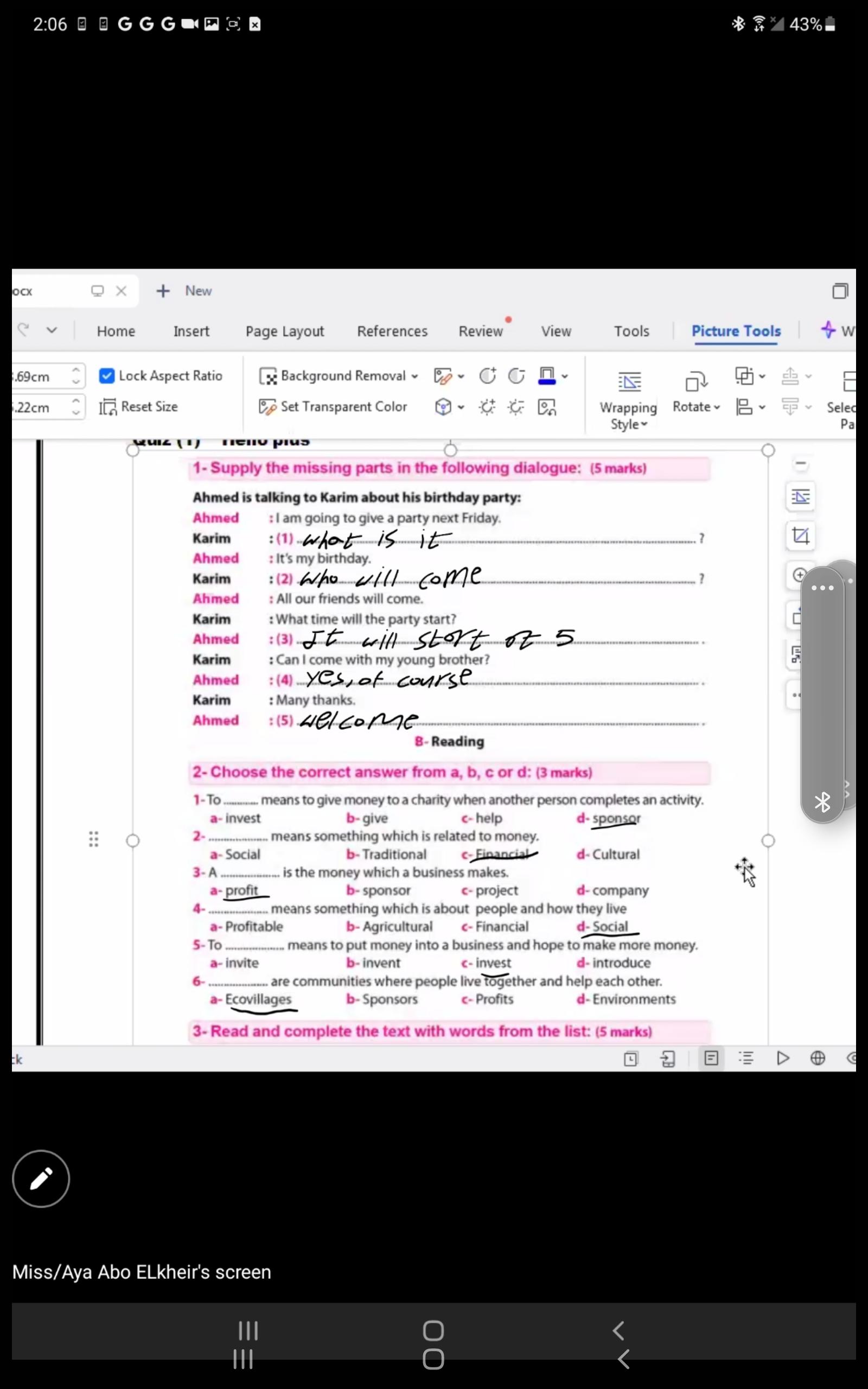Switch to the Page Layout tab

[x=285, y=331]
